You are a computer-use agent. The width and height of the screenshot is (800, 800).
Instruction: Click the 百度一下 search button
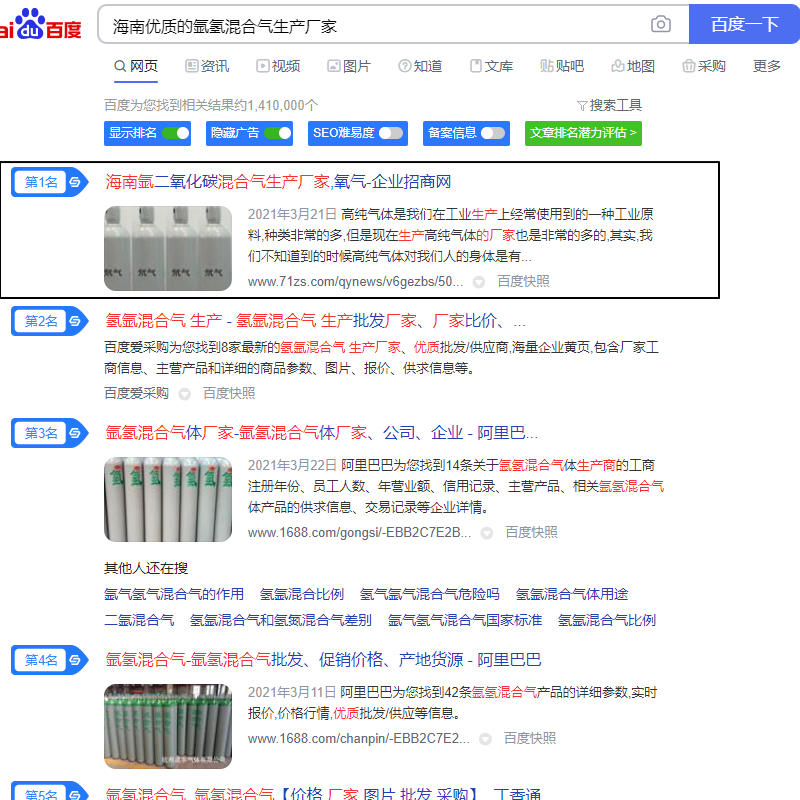[744, 24]
